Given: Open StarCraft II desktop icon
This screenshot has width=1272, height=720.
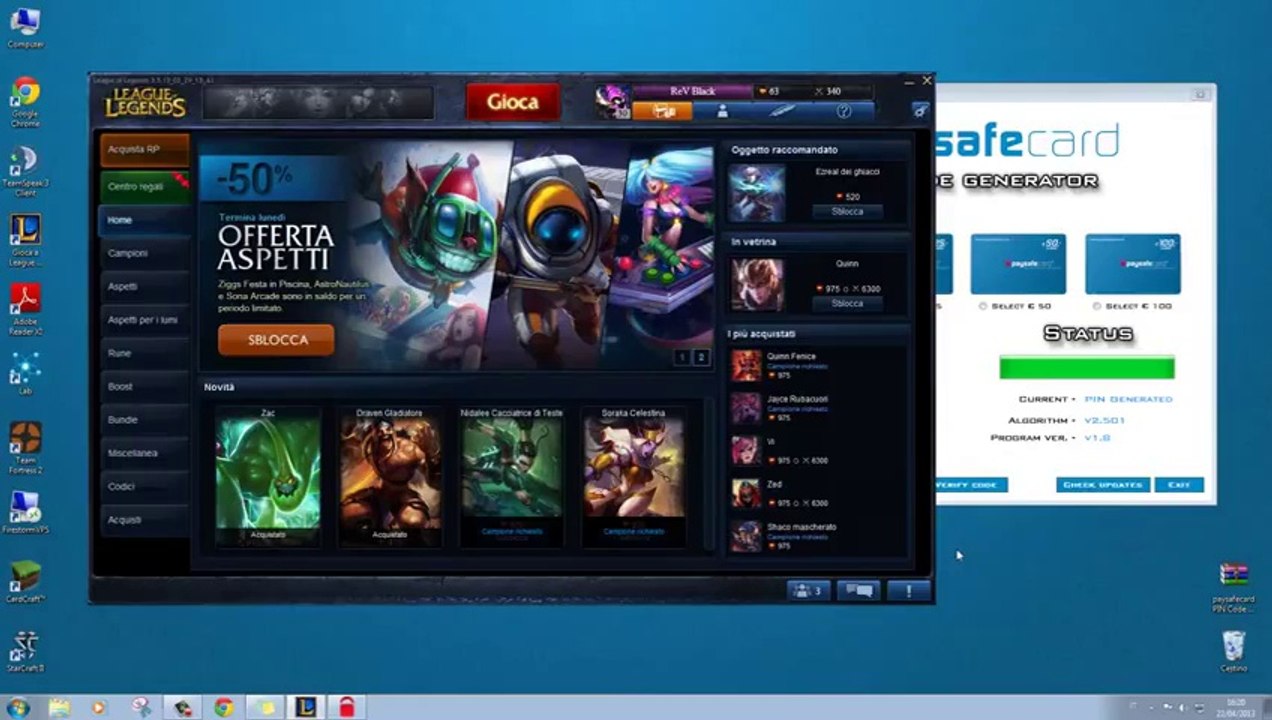Looking at the screenshot, I should (25, 652).
